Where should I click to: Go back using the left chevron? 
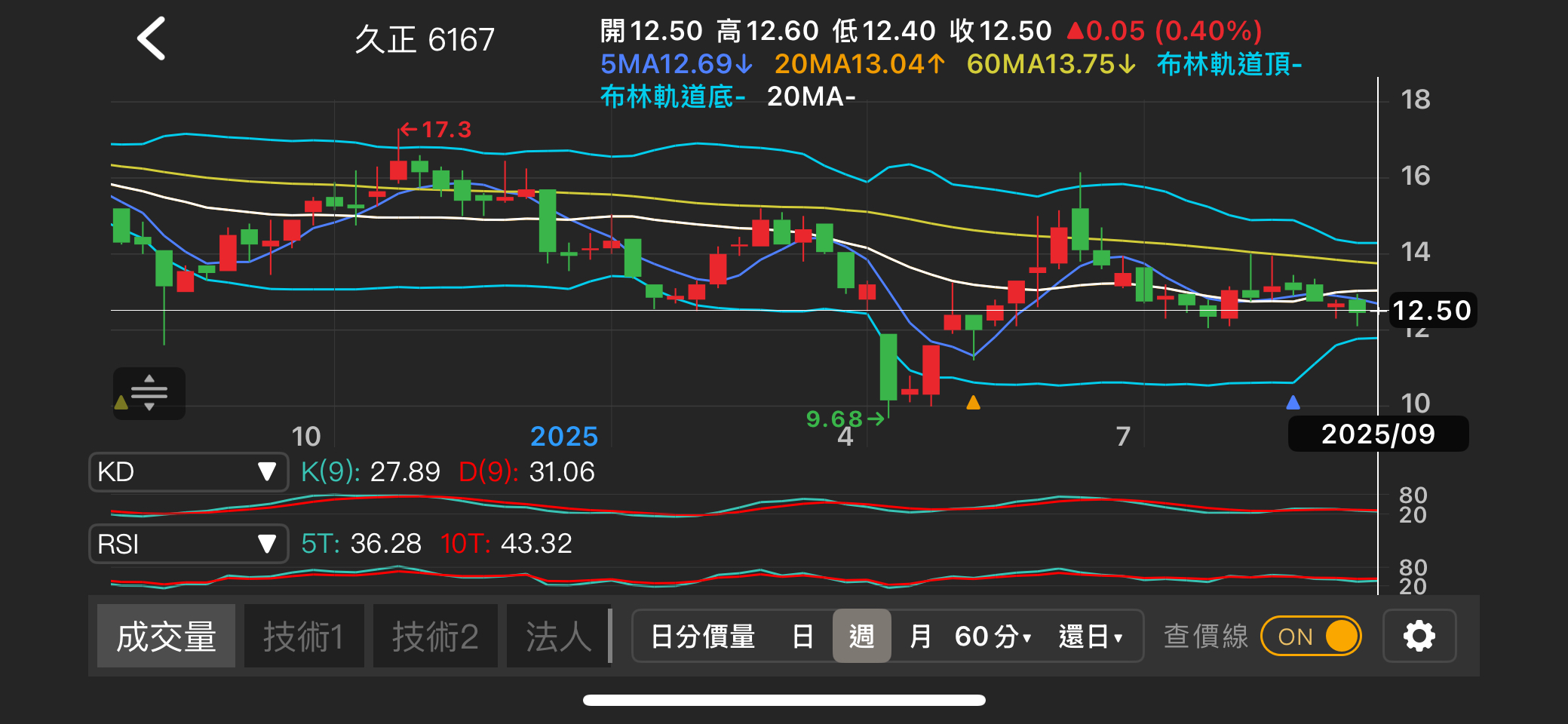point(151,38)
